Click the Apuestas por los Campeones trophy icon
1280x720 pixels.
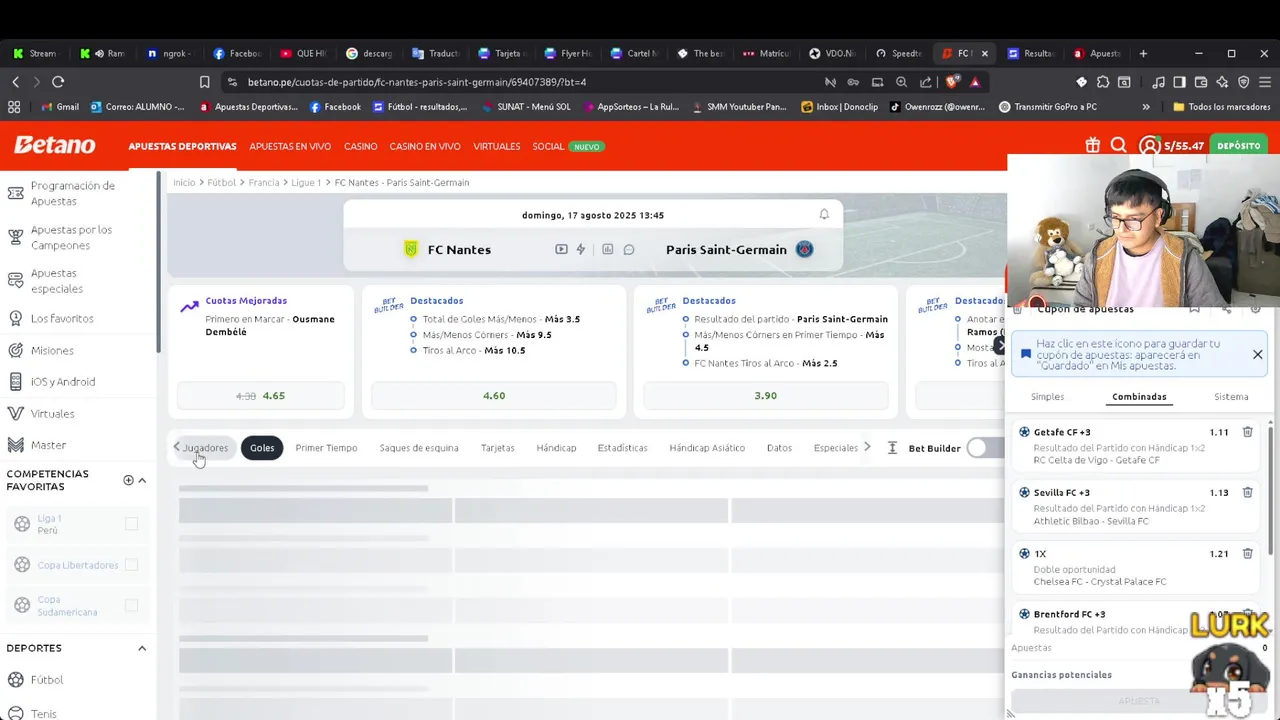click(15, 237)
